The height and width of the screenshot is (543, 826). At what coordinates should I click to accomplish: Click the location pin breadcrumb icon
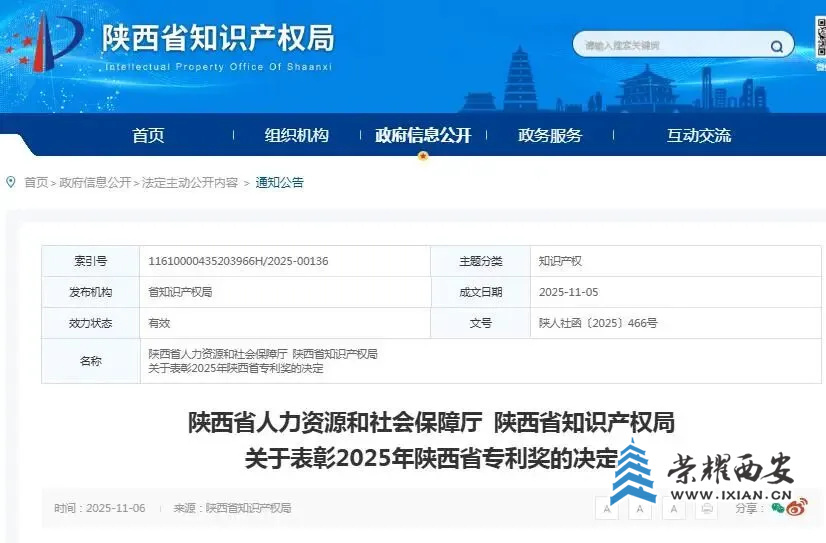11,182
